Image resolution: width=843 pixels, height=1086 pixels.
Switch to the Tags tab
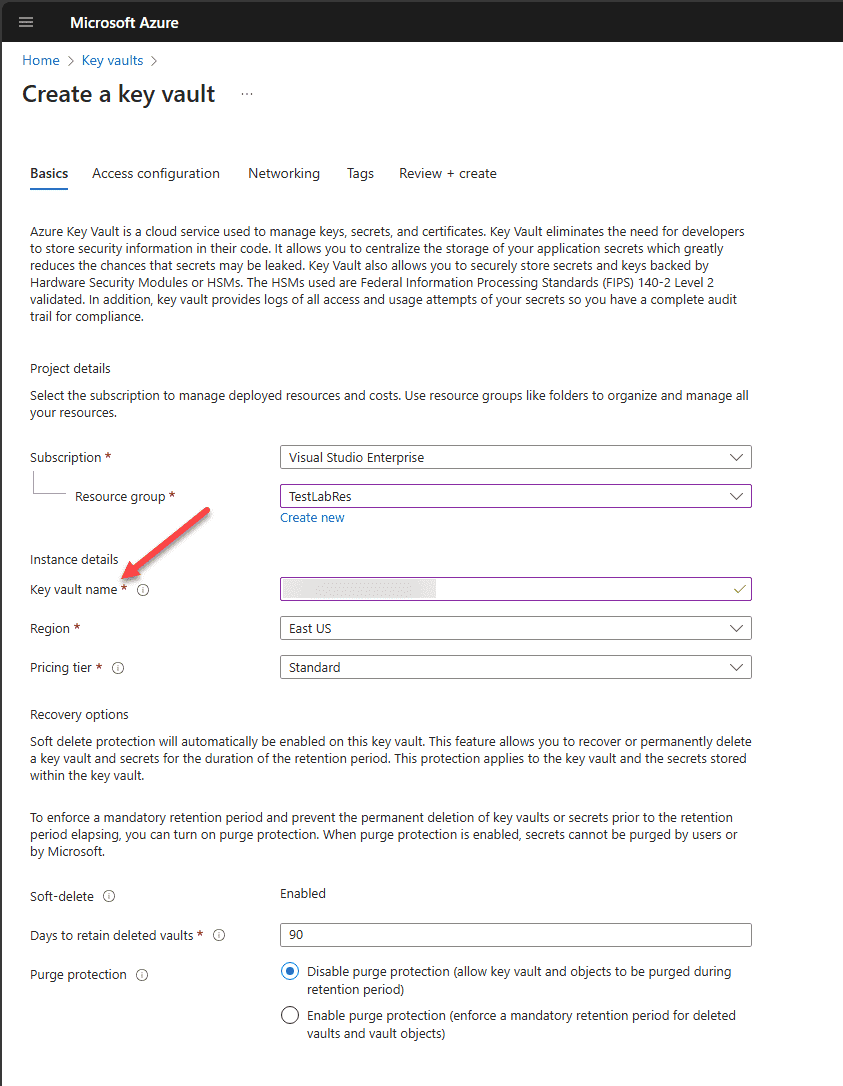point(360,173)
